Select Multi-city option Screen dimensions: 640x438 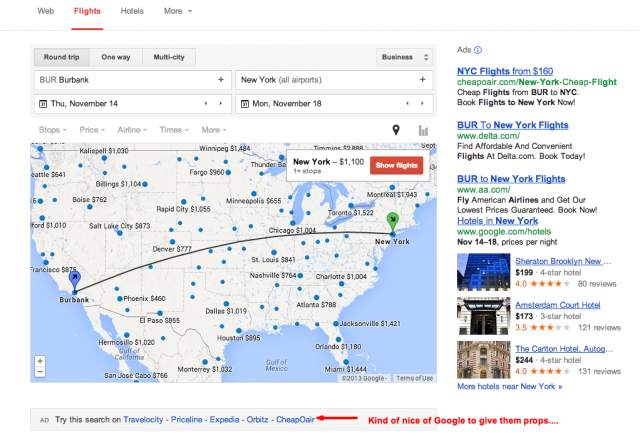click(169, 57)
